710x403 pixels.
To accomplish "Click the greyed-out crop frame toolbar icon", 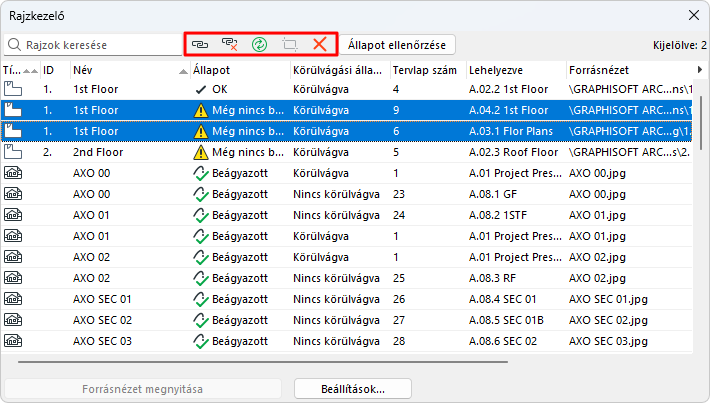I will click(x=290, y=44).
